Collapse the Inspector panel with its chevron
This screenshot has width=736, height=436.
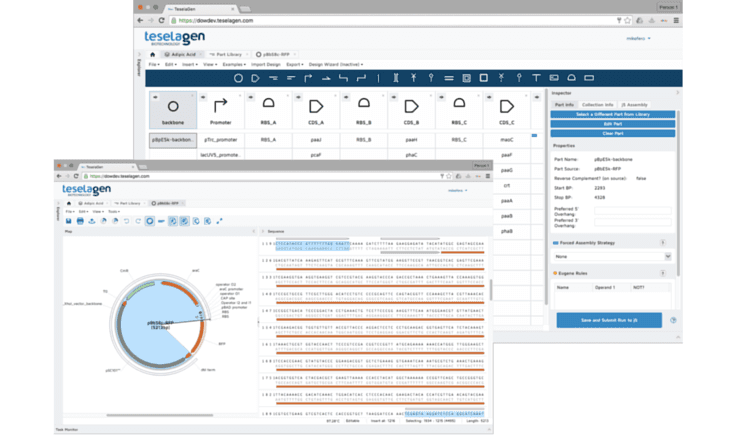coord(677,93)
